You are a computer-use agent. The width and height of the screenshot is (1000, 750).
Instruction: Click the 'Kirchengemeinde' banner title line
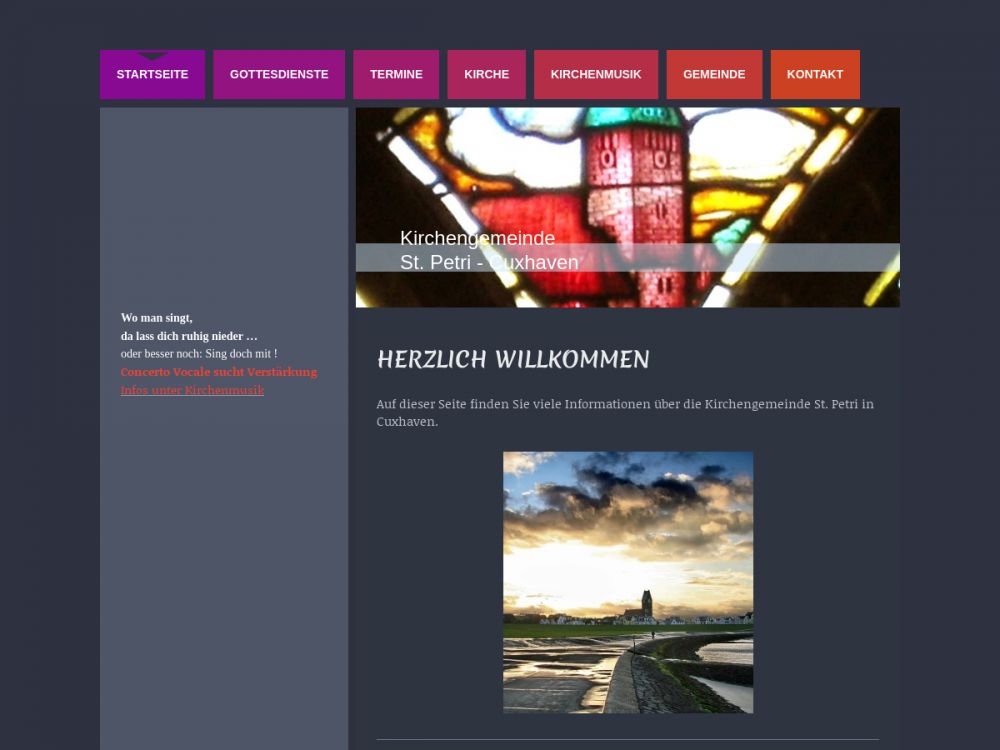tap(477, 238)
